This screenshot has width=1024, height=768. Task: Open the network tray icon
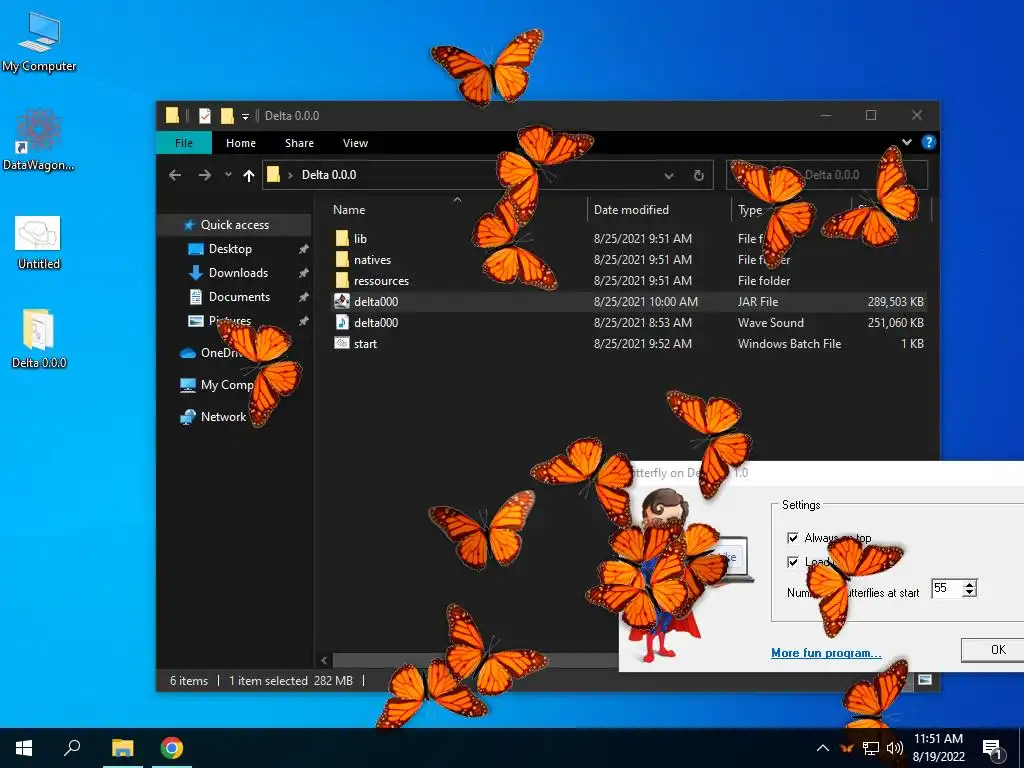click(871, 748)
